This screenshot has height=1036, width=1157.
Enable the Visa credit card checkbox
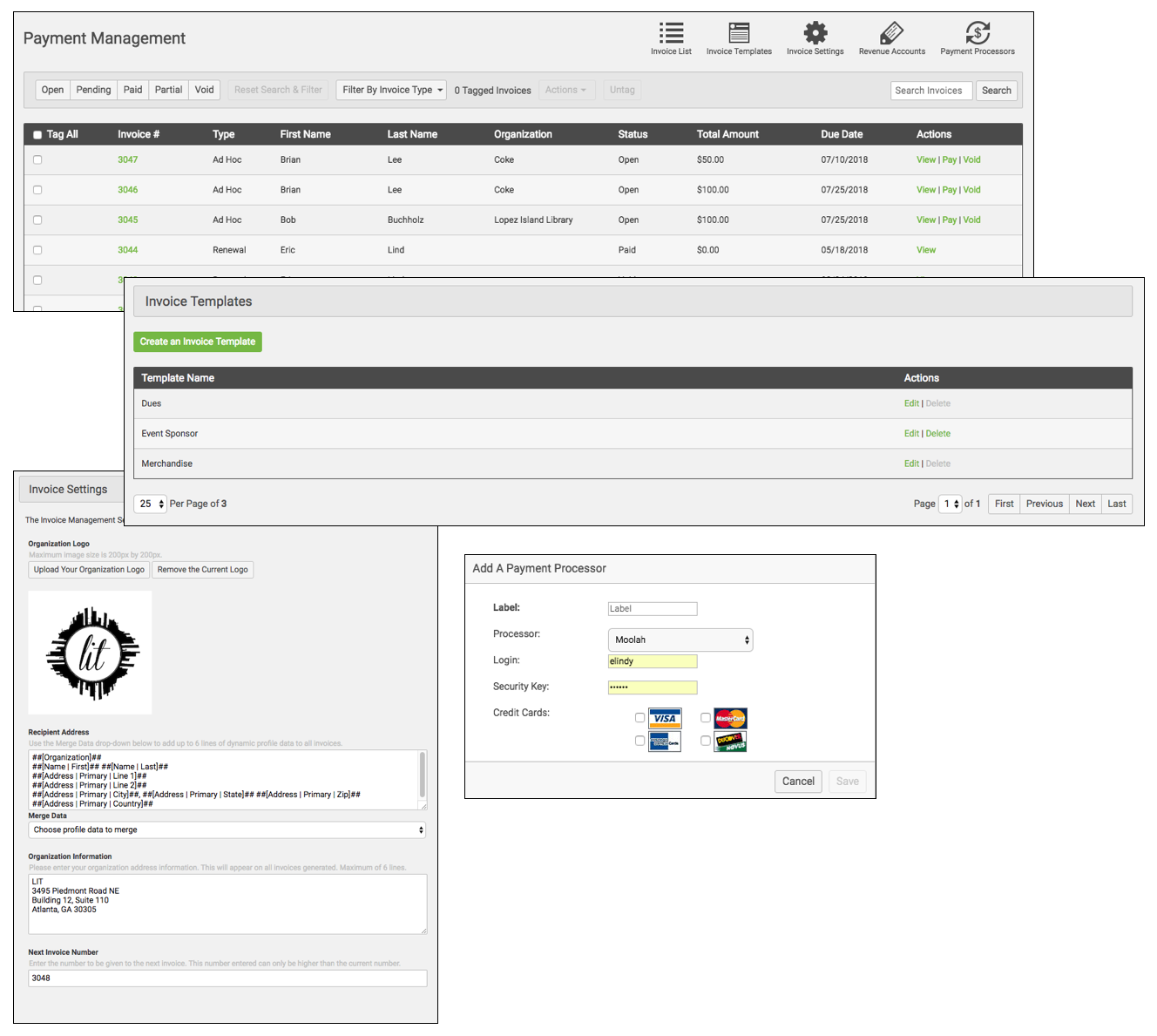(639, 718)
